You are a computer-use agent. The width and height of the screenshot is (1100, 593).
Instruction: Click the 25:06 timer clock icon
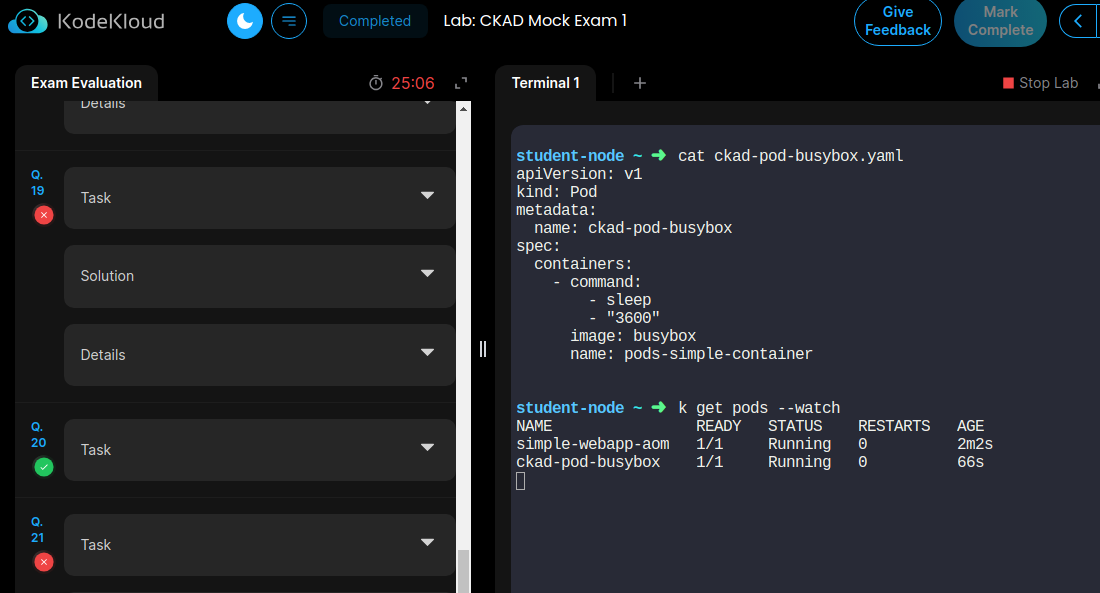coord(376,83)
